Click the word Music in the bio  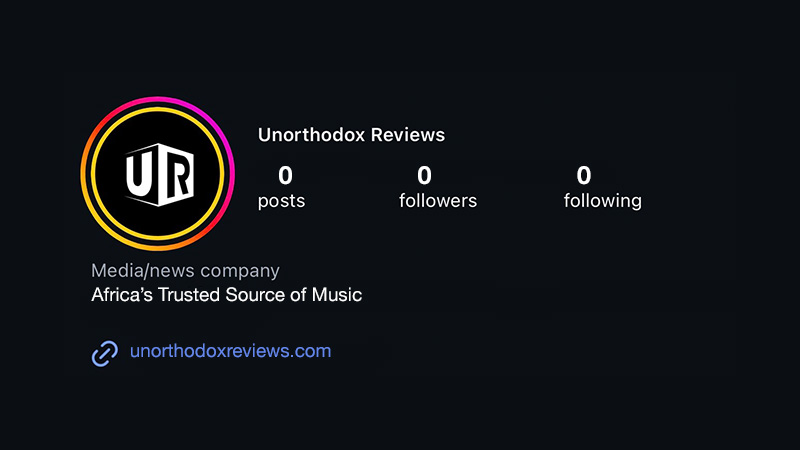click(x=337, y=295)
